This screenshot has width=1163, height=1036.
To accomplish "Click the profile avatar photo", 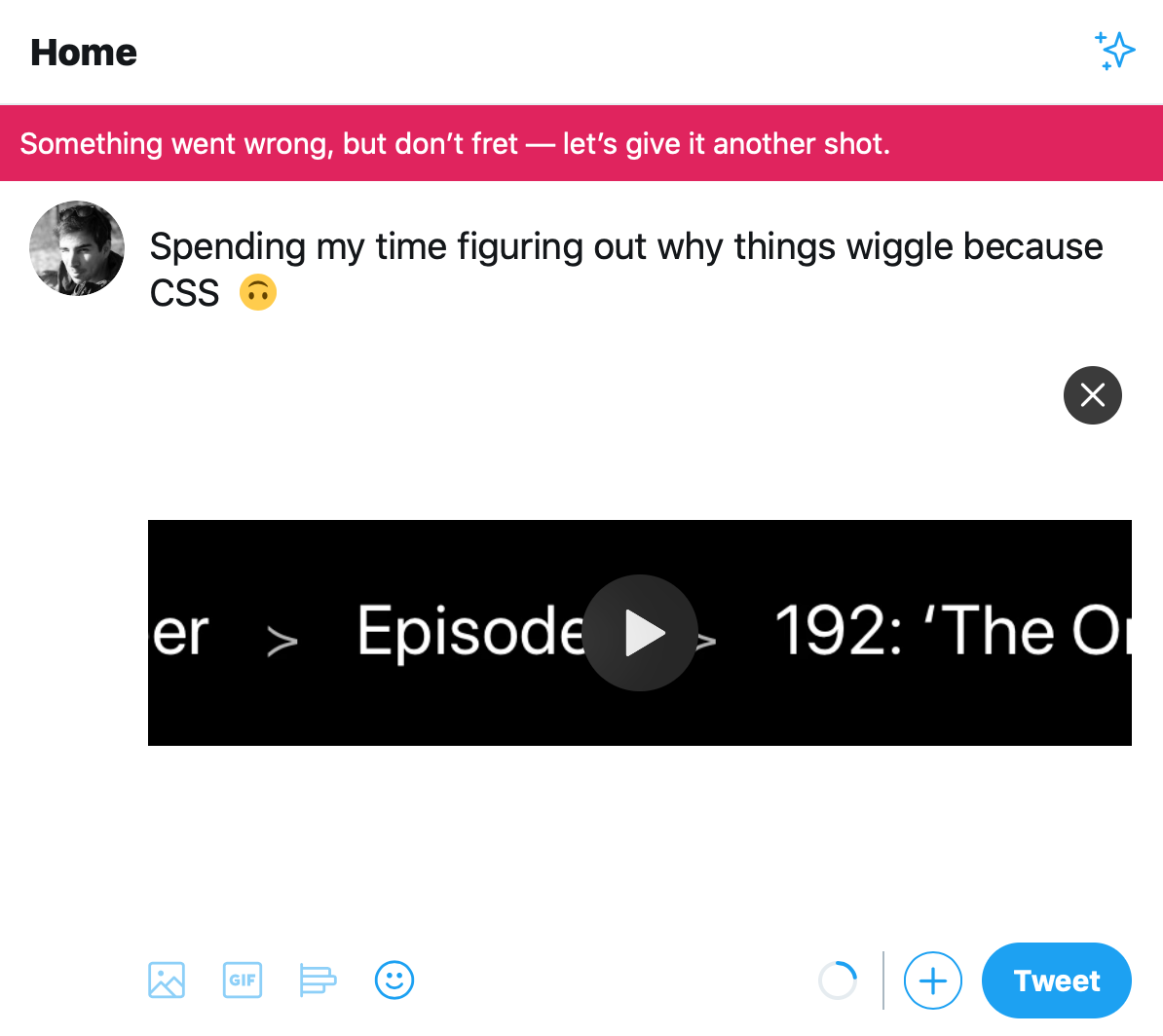I will (x=77, y=248).
